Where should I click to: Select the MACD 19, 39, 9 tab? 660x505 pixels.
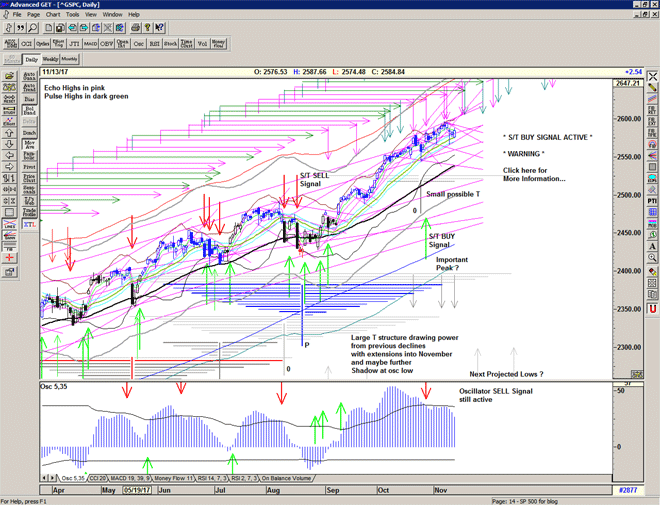(x=126, y=479)
